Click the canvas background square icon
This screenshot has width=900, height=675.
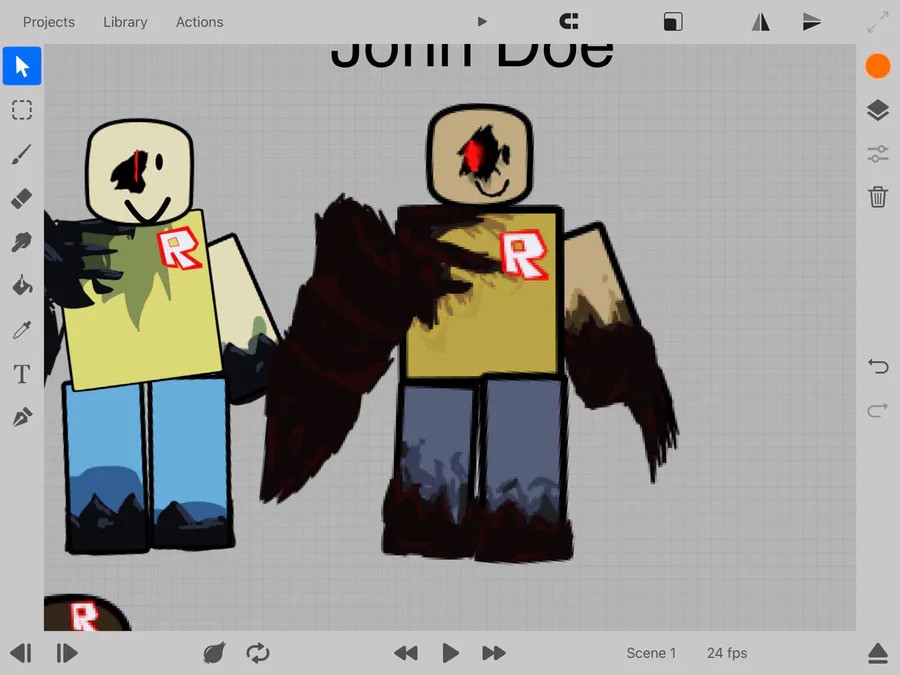pyautogui.click(x=673, y=22)
